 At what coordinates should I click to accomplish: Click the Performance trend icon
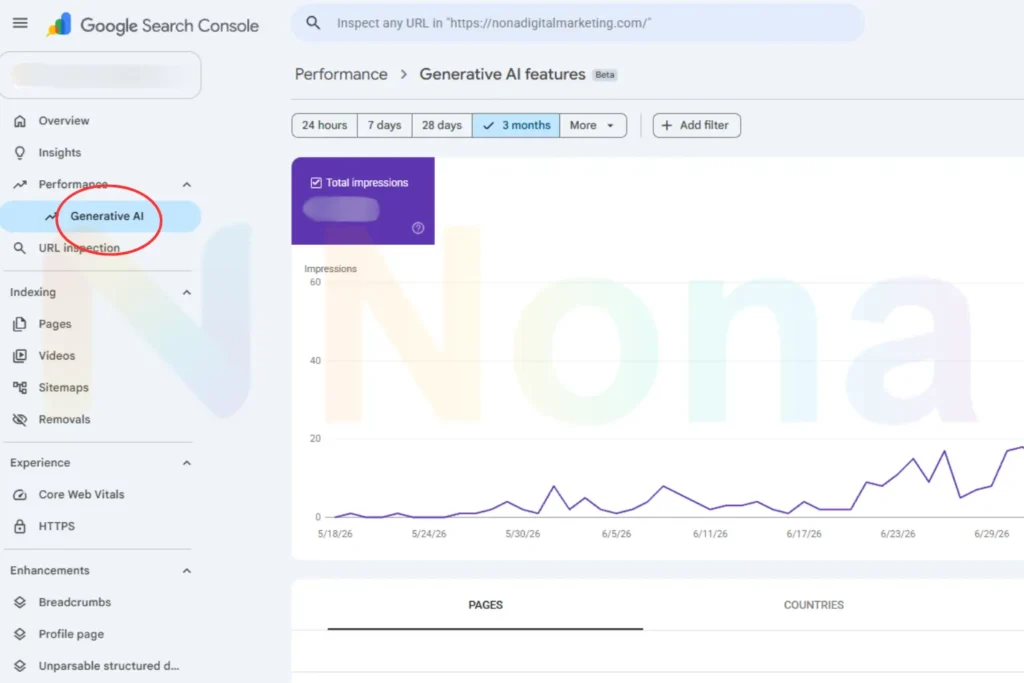point(20,184)
